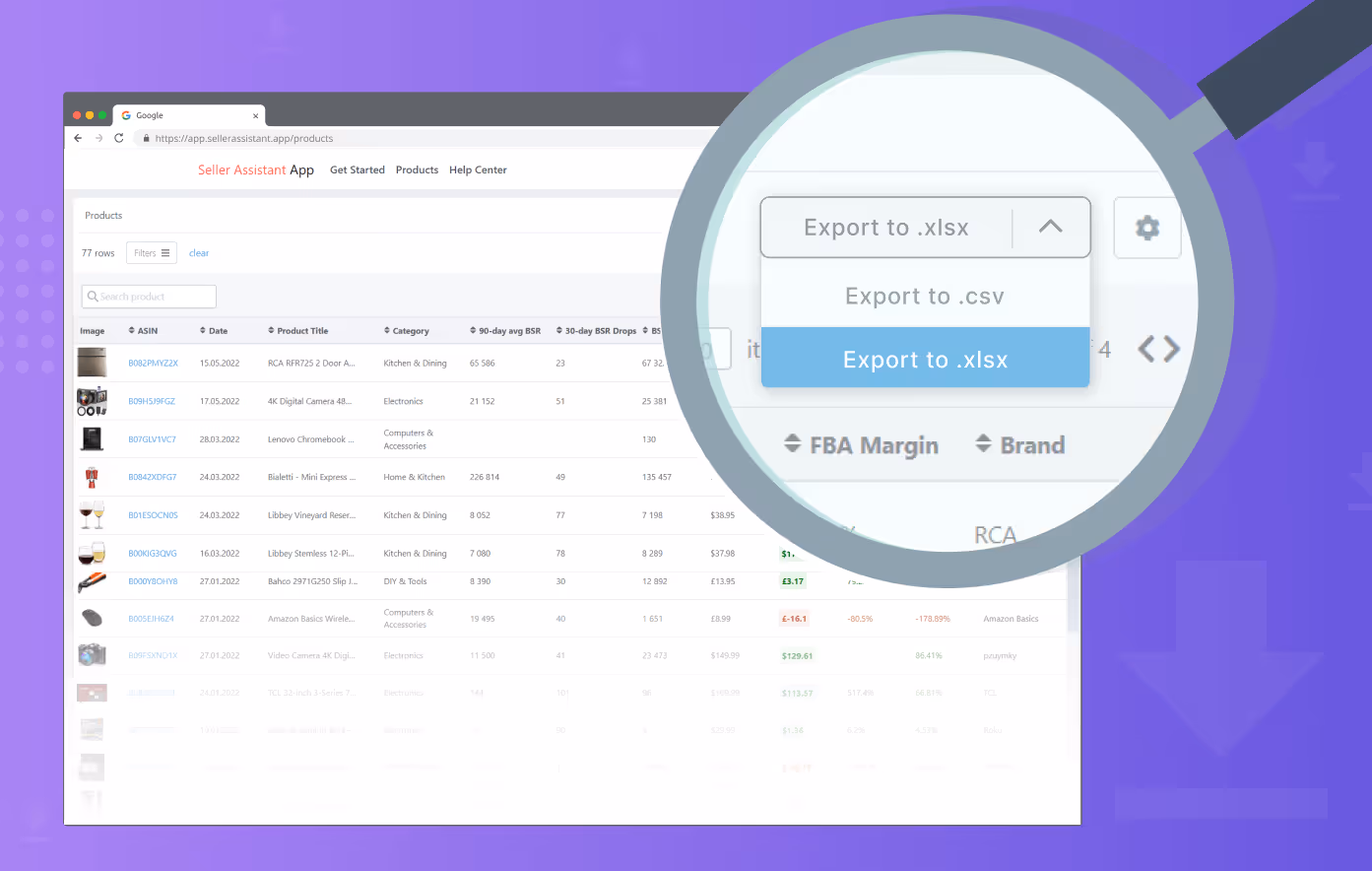Click the Export to .xlsx main button
This screenshot has height=871, width=1372.
pos(885,228)
